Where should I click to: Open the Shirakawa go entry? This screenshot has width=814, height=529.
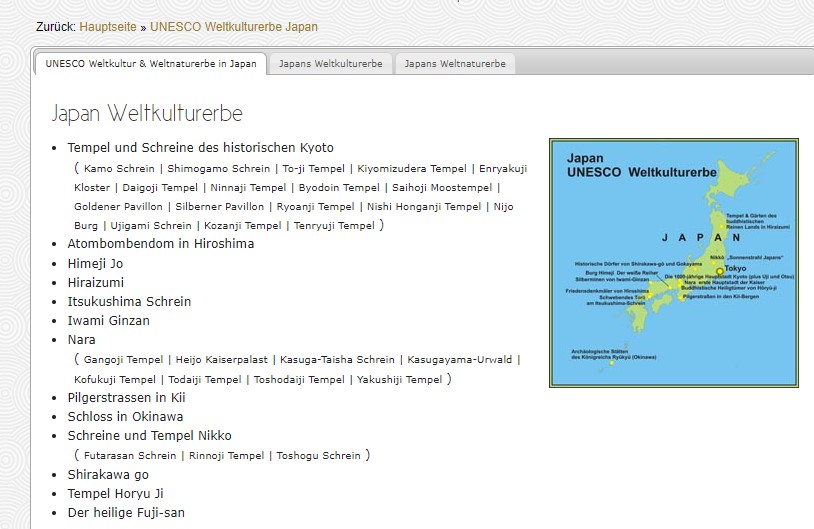click(108, 474)
